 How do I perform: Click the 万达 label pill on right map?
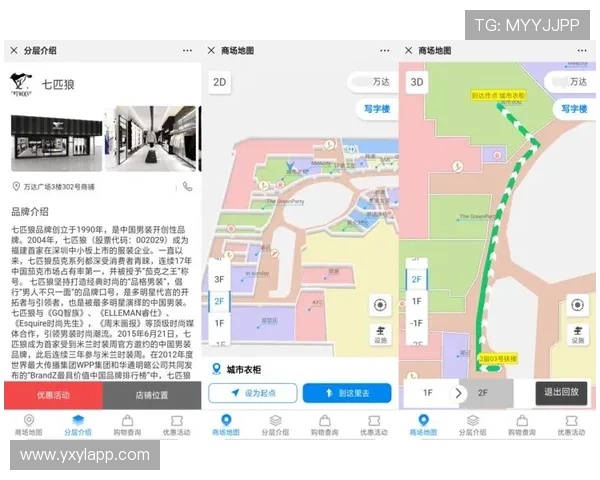pyautogui.click(x=571, y=82)
